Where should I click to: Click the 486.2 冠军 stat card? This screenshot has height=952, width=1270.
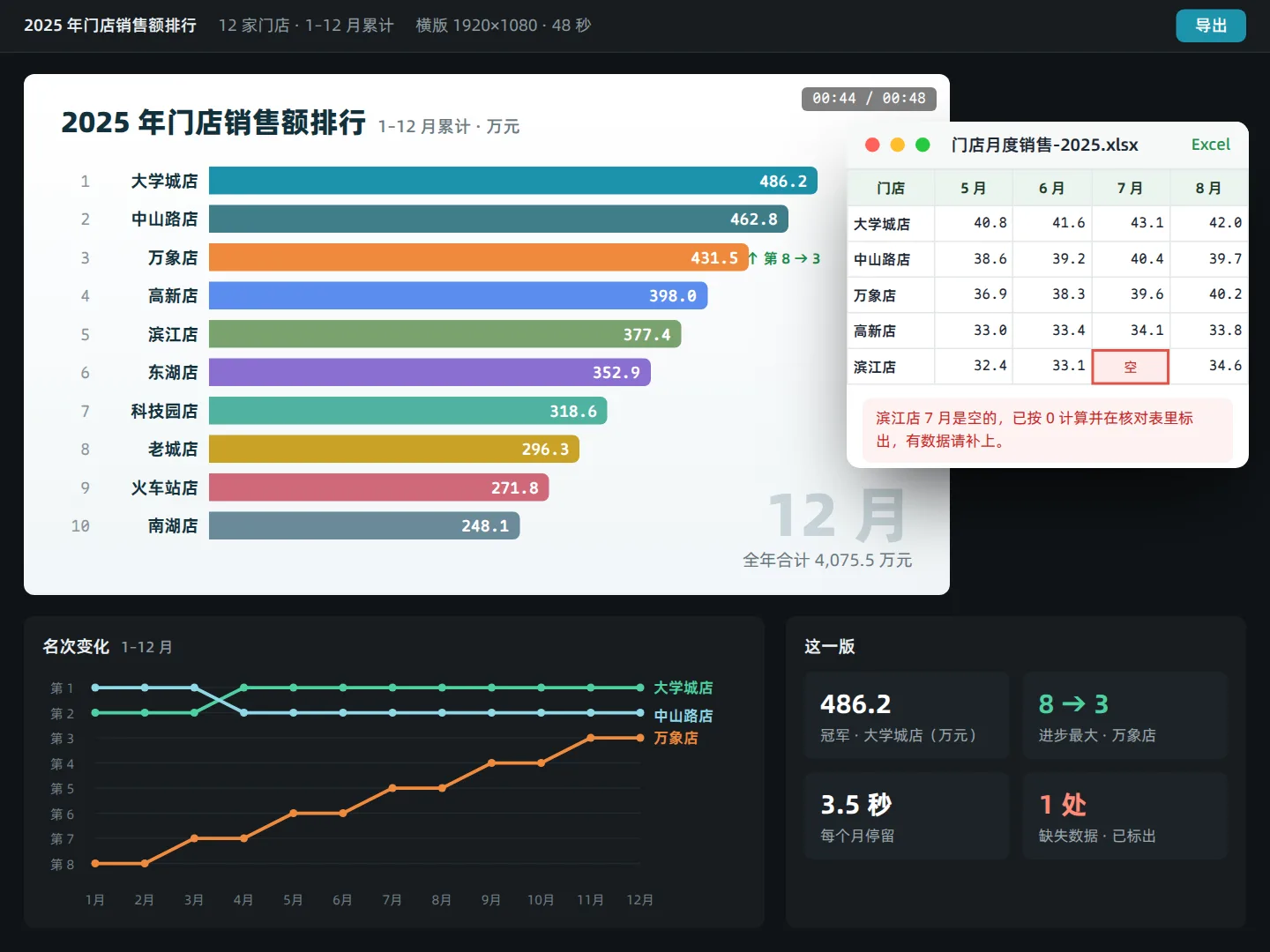pyautogui.click(x=907, y=716)
